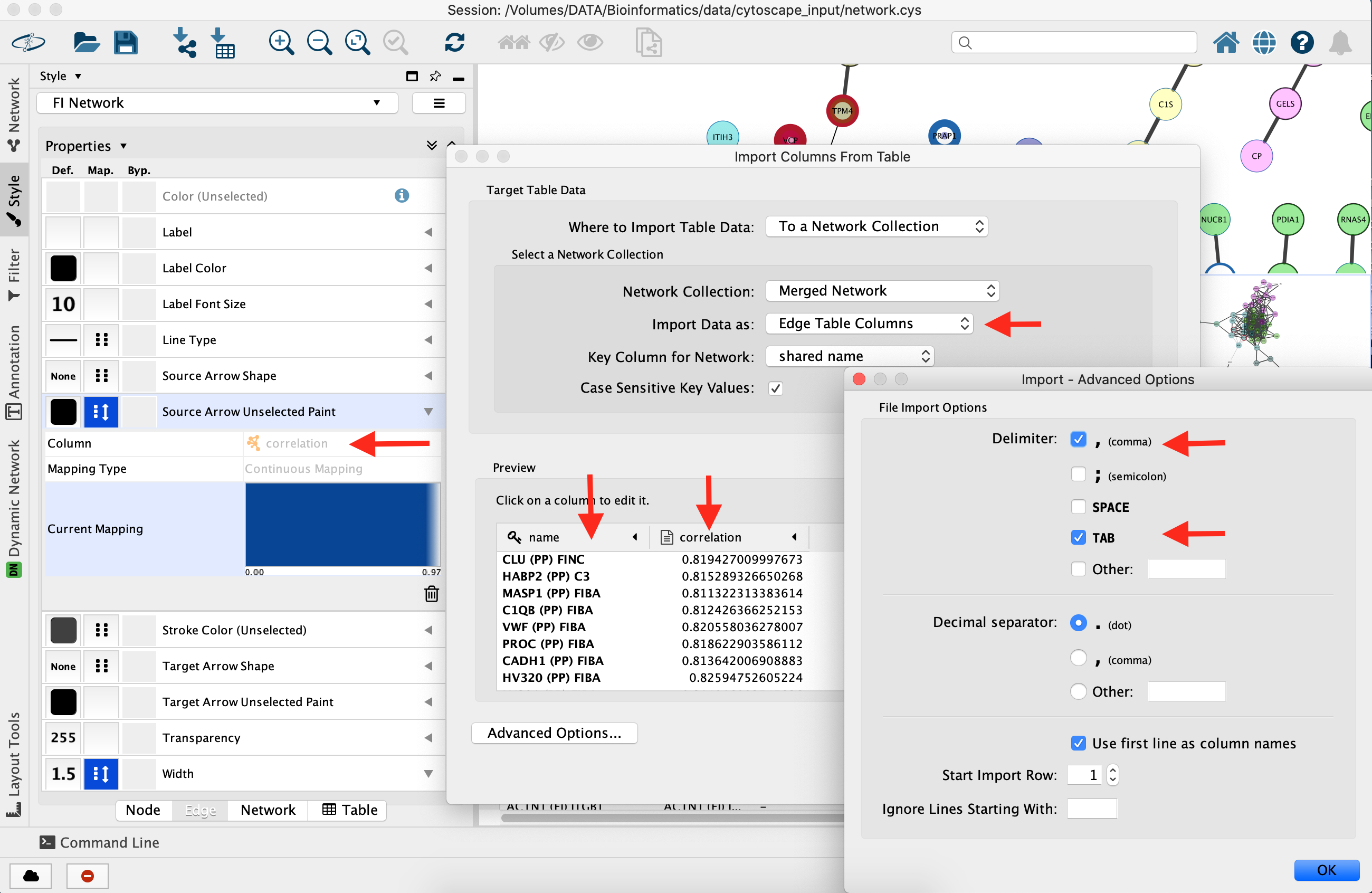The image size is (1372, 893).
Task: Click OK in Advanced Options dialog
Action: [x=1326, y=870]
